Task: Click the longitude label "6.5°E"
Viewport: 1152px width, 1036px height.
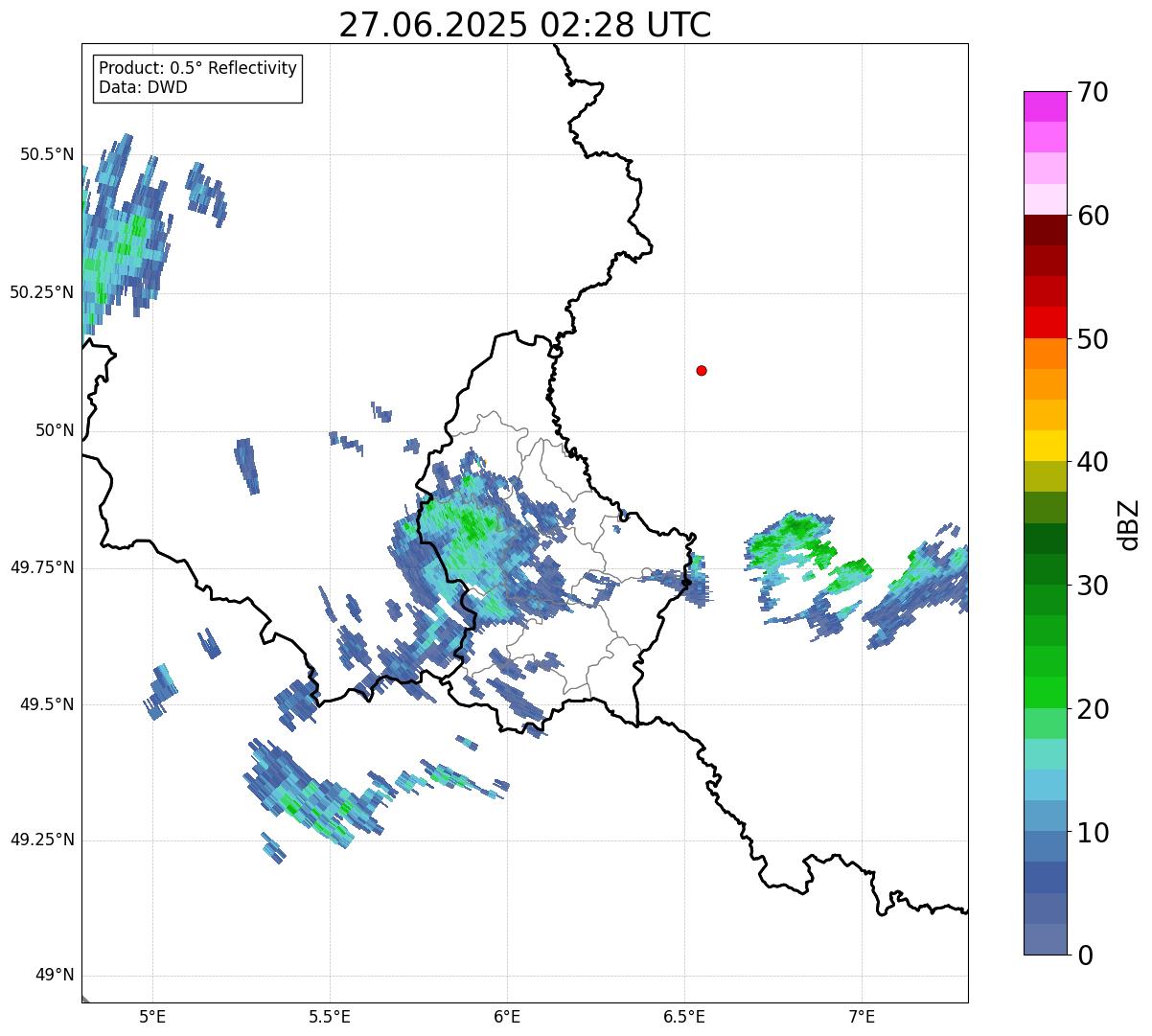Action: 684,1016
